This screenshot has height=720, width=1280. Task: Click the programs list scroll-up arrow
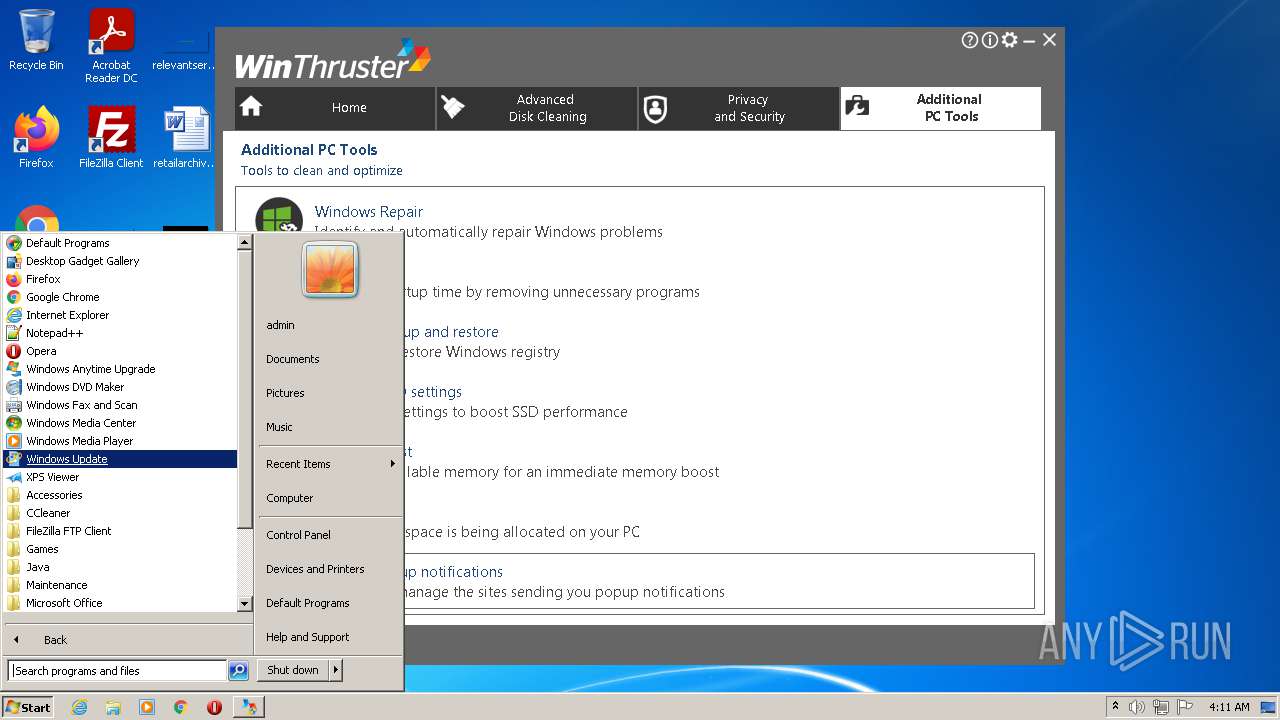click(245, 242)
